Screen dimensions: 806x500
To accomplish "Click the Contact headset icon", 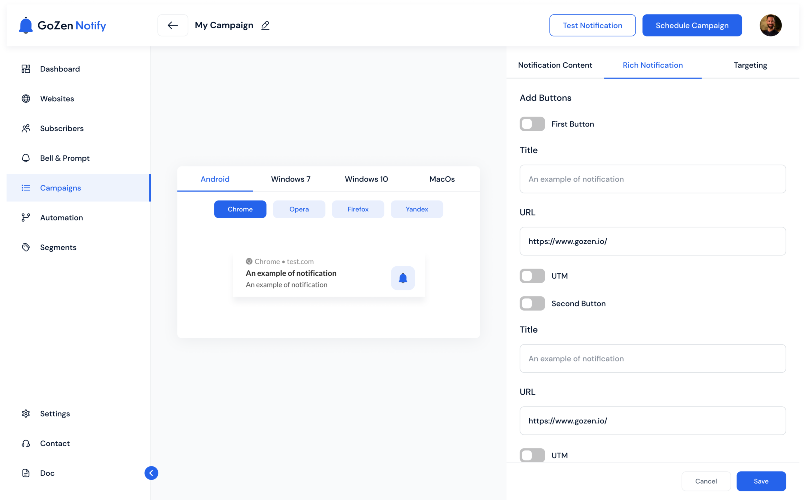I will pyautogui.click(x=26, y=443).
